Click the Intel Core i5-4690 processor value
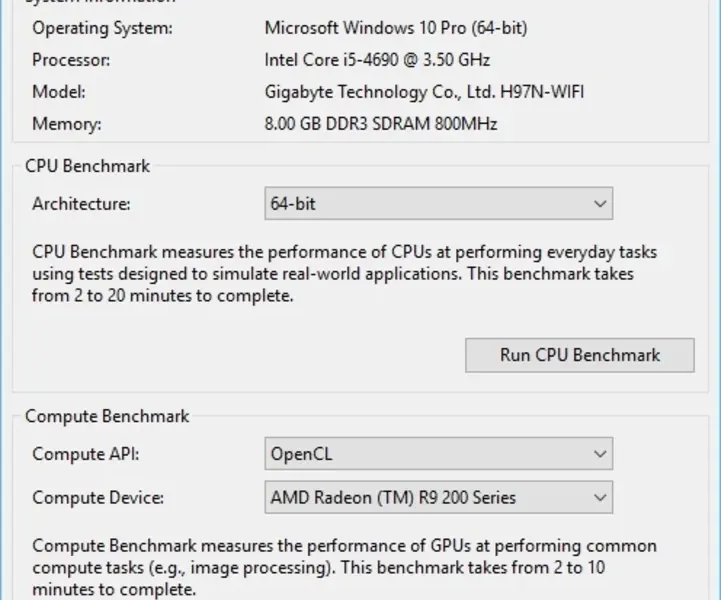Image resolution: width=721 pixels, height=600 pixels. [x=377, y=60]
